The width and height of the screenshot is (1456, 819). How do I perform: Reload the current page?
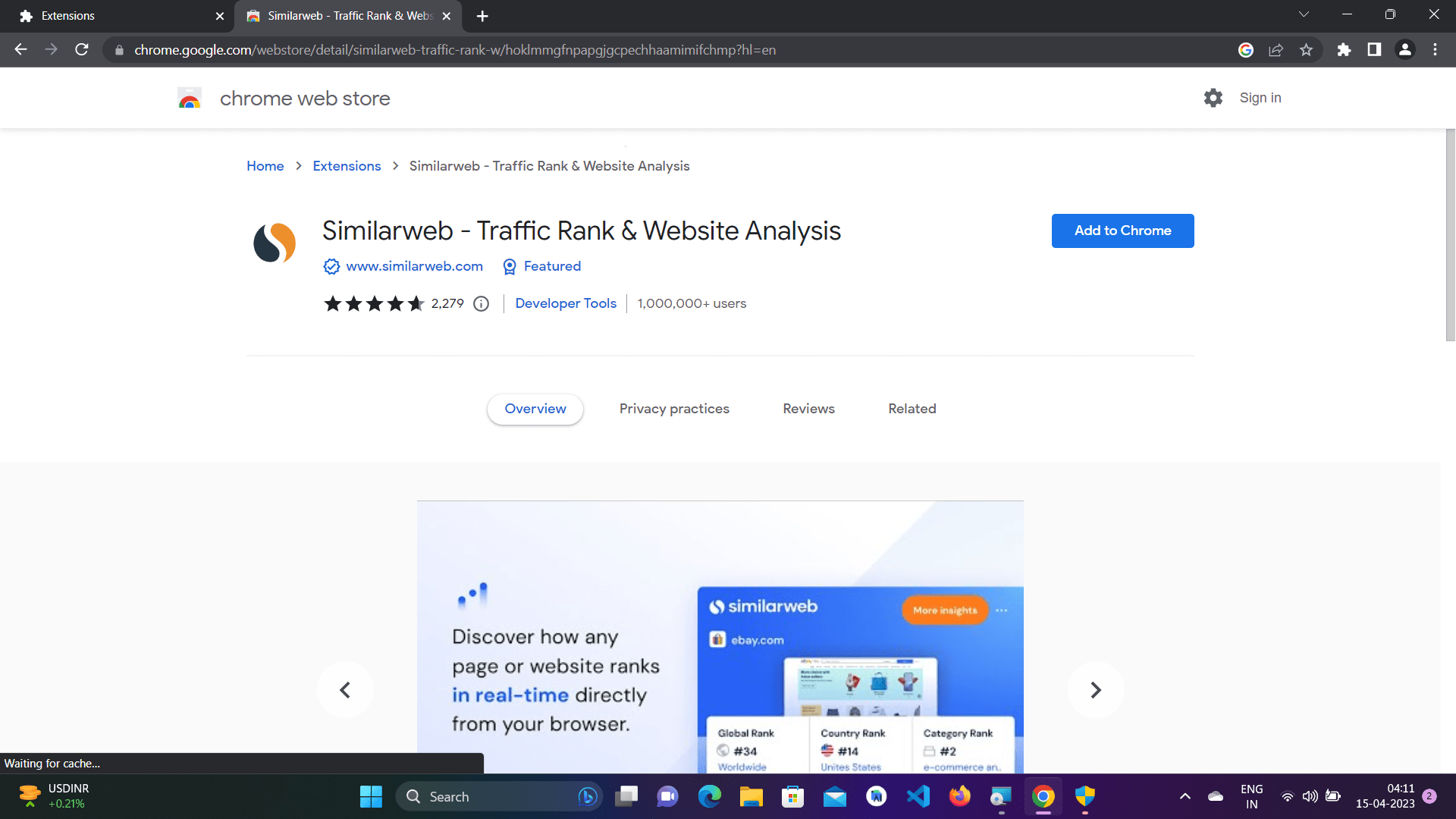click(x=82, y=50)
